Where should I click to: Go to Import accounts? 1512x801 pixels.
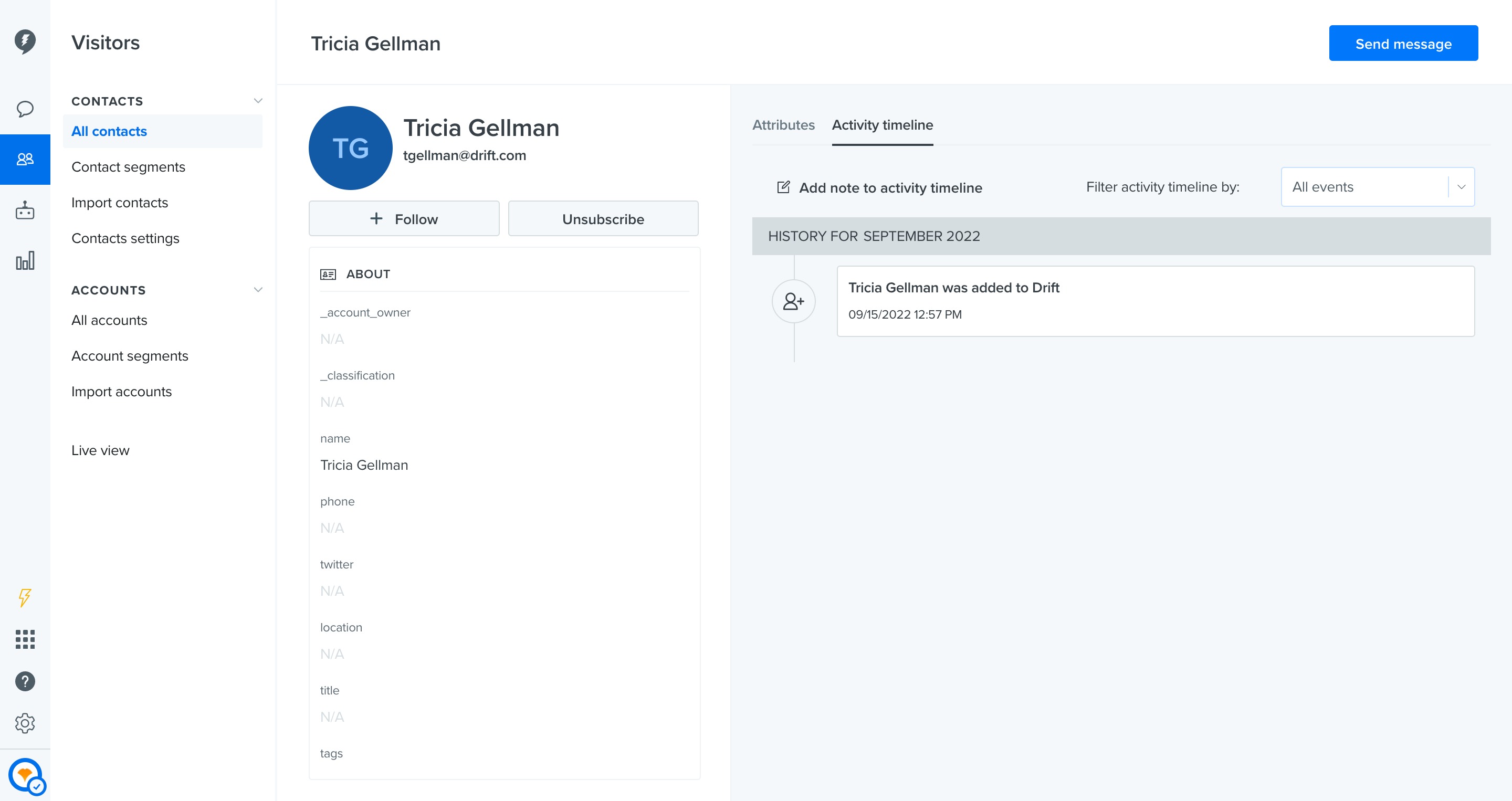(x=121, y=392)
